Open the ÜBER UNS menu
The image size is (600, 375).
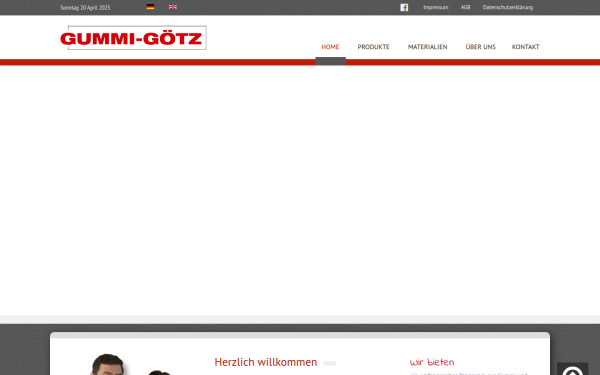coord(481,47)
